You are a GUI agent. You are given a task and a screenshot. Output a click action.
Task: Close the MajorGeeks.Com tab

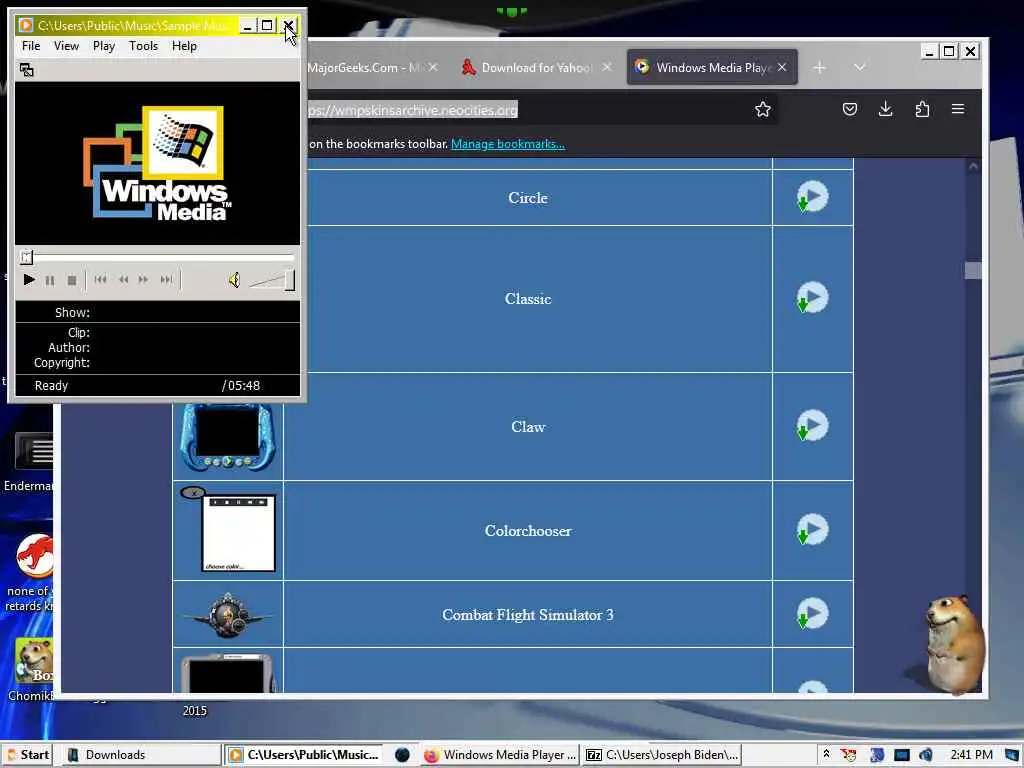(433, 67)
